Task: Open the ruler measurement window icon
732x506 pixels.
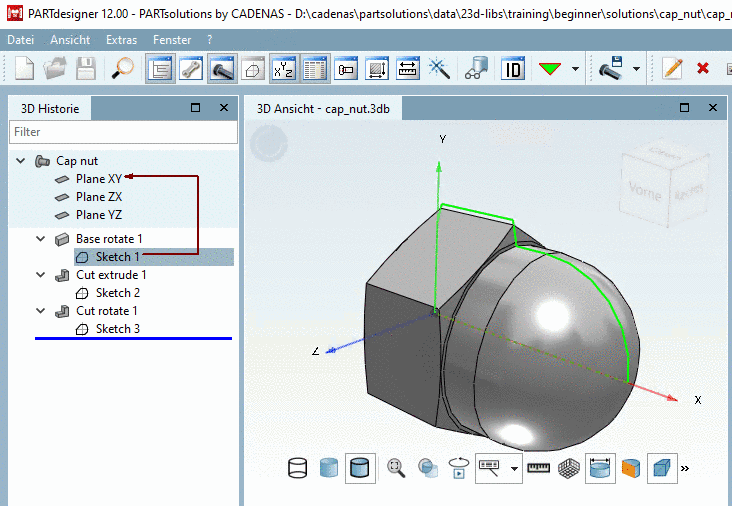Action: click(408, 69)
